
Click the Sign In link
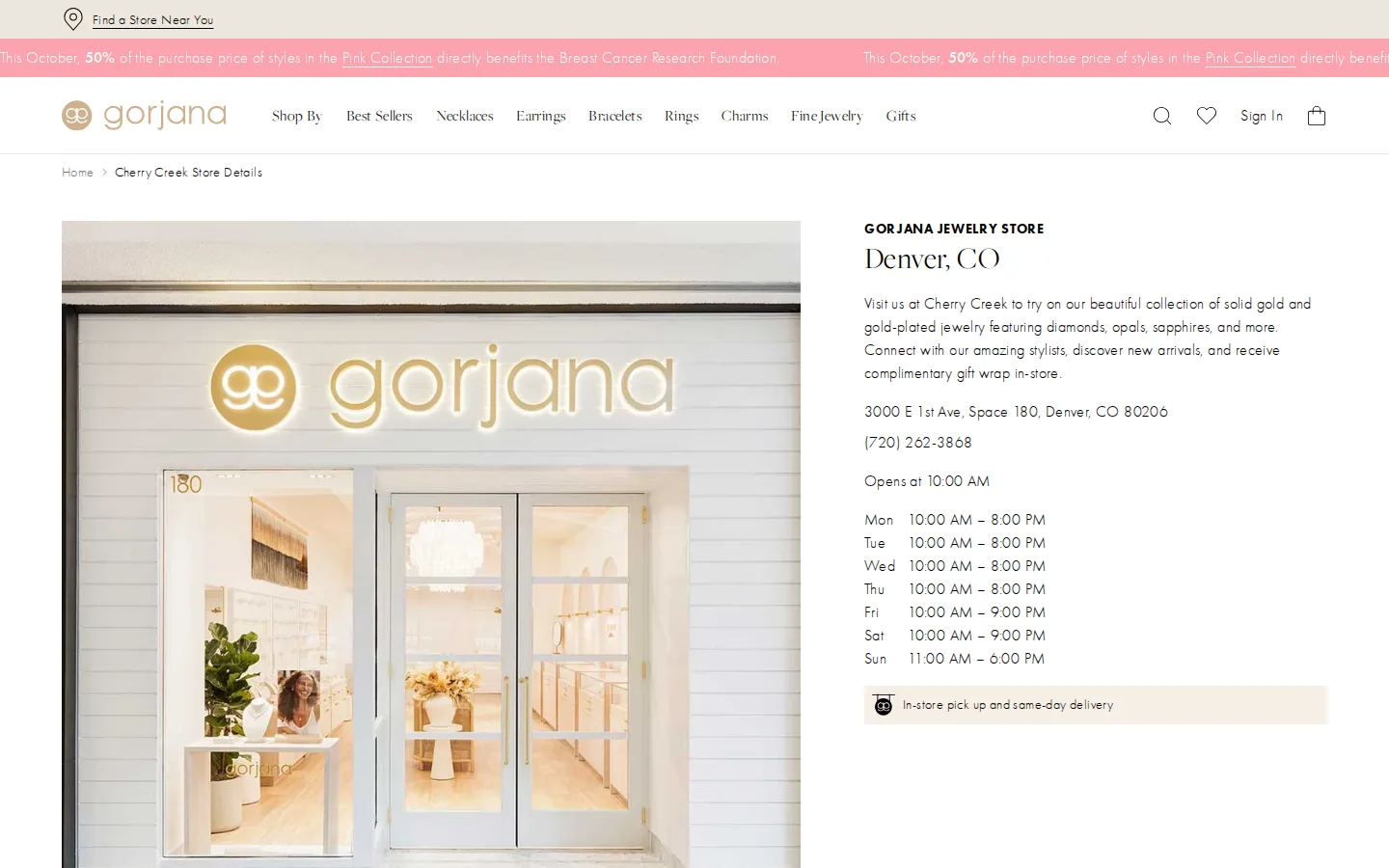pos(1262,116)
